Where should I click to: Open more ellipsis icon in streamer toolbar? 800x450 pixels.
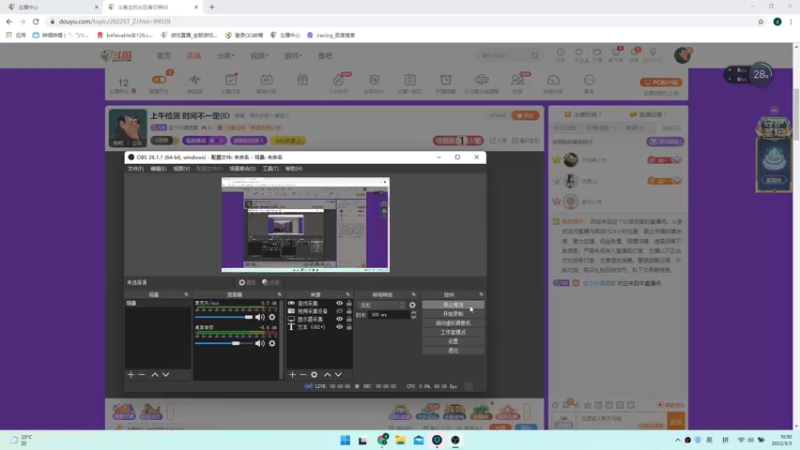[x=589, y=80]
